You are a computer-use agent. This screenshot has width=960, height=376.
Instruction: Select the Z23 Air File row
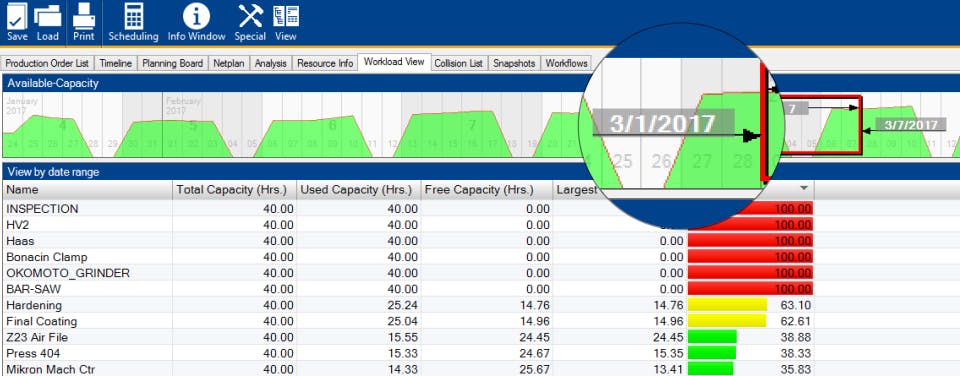tap(408, 337)
